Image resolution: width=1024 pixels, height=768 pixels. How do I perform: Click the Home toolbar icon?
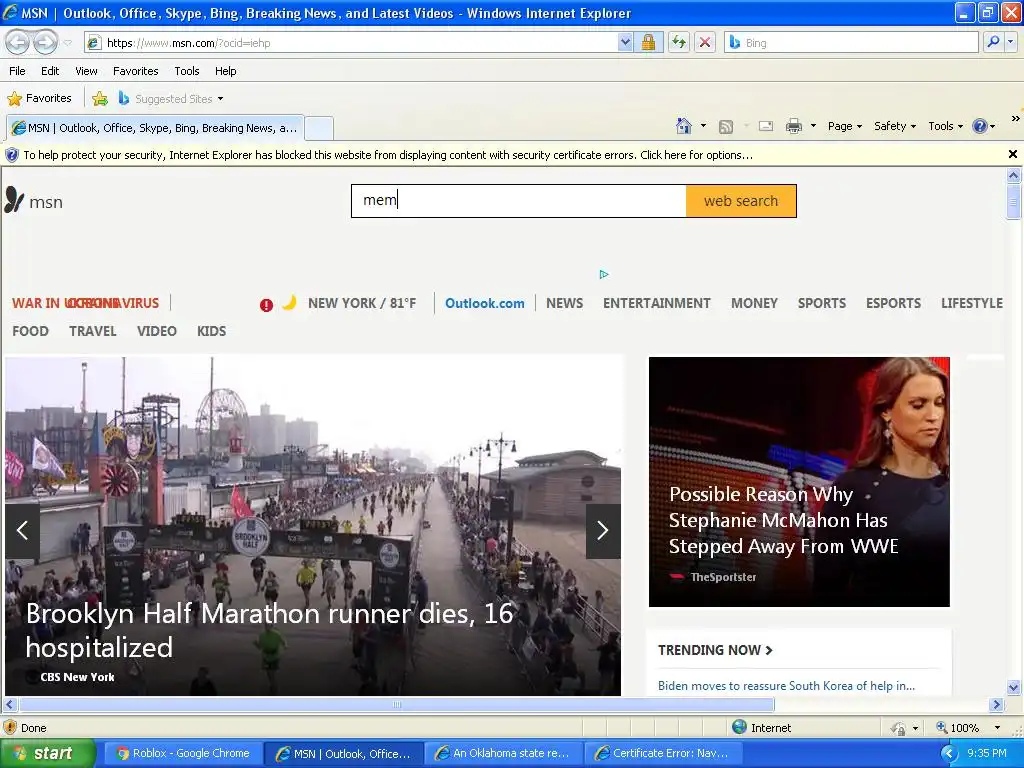(684, 125)
